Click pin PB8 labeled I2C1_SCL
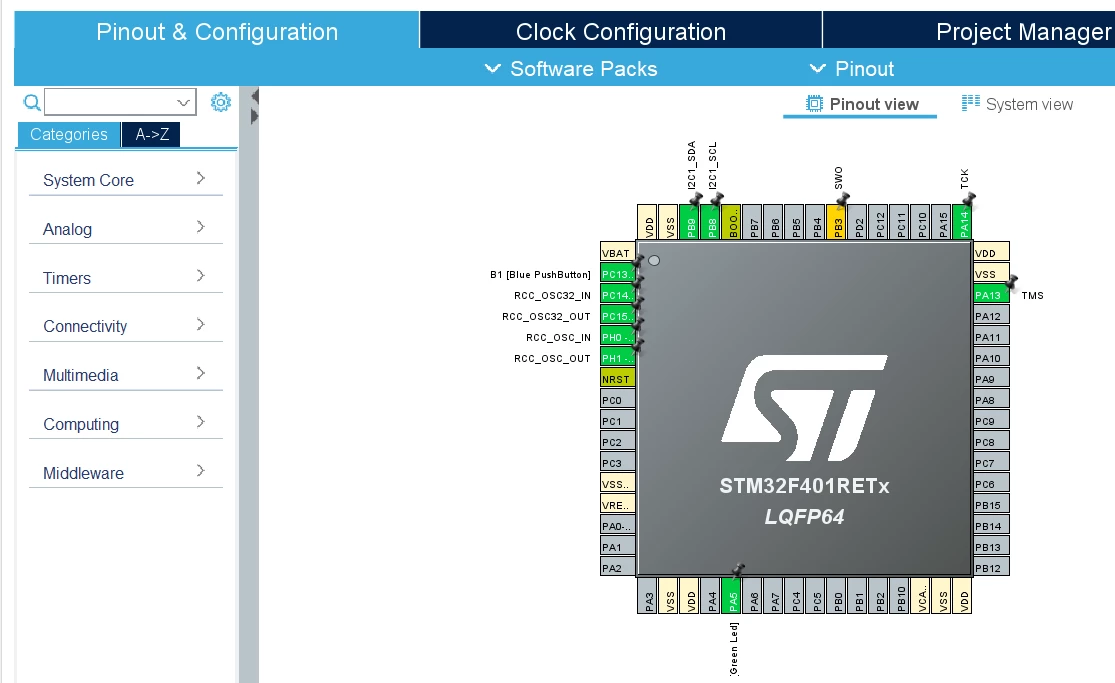1115x683 pixels. pyautogui.click(x=710, y=222)
